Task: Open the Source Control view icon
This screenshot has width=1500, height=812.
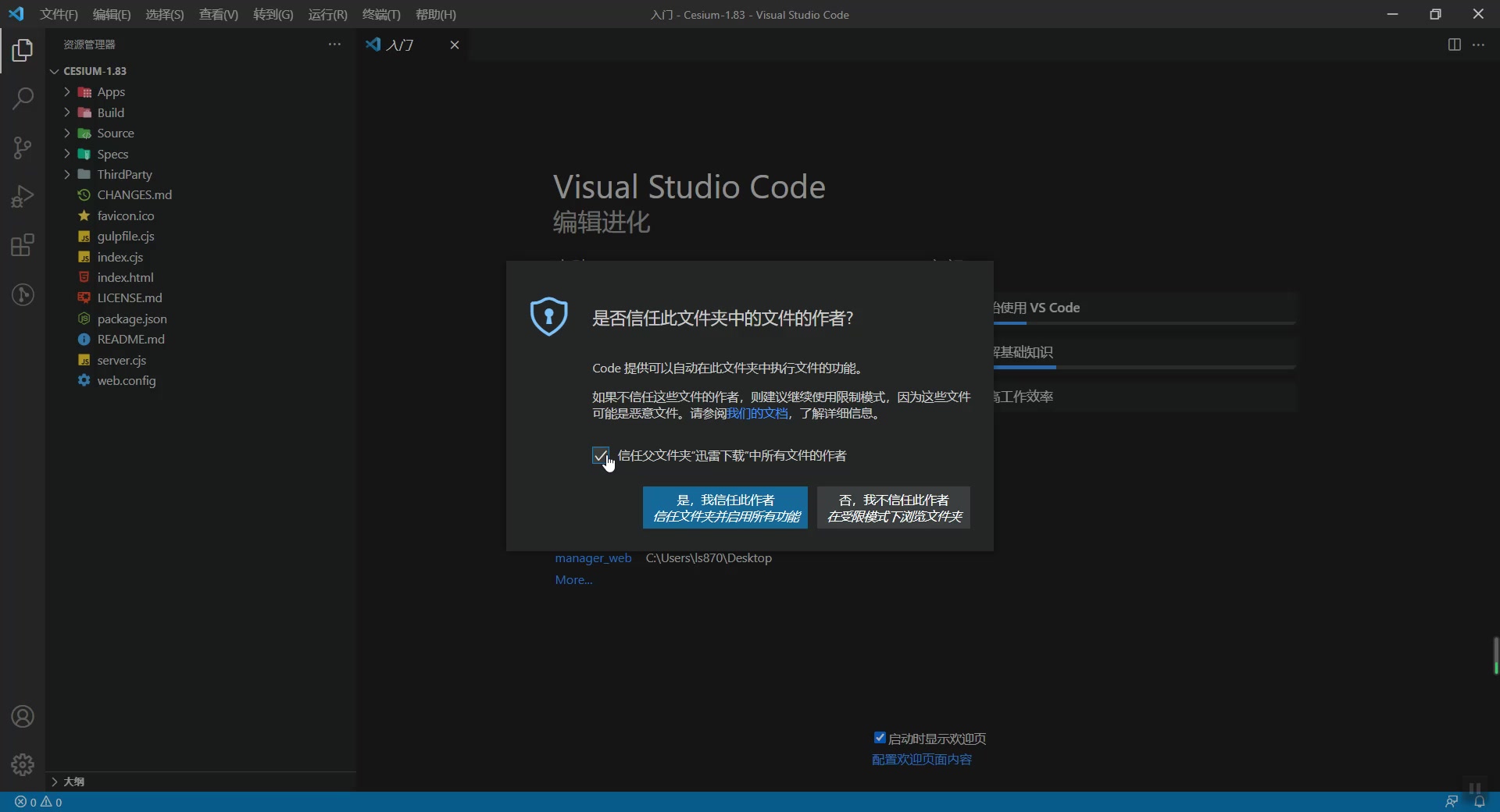Action: [23, 148]
